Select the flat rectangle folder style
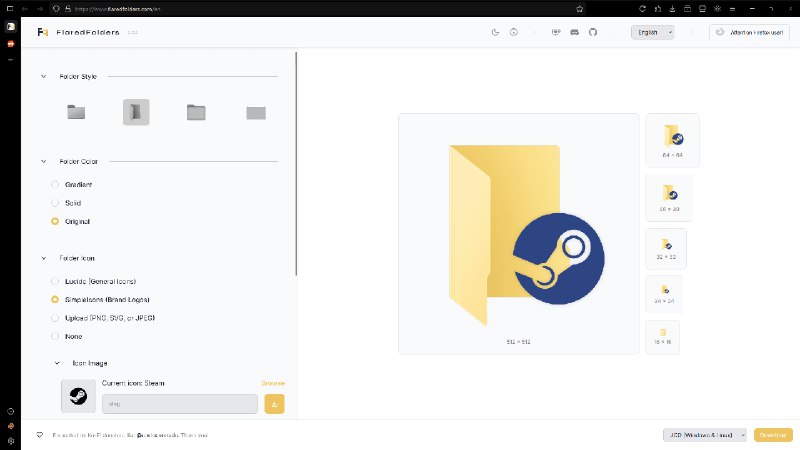The height and width of the screenshot is (450, 800). (x=256, y=113)
